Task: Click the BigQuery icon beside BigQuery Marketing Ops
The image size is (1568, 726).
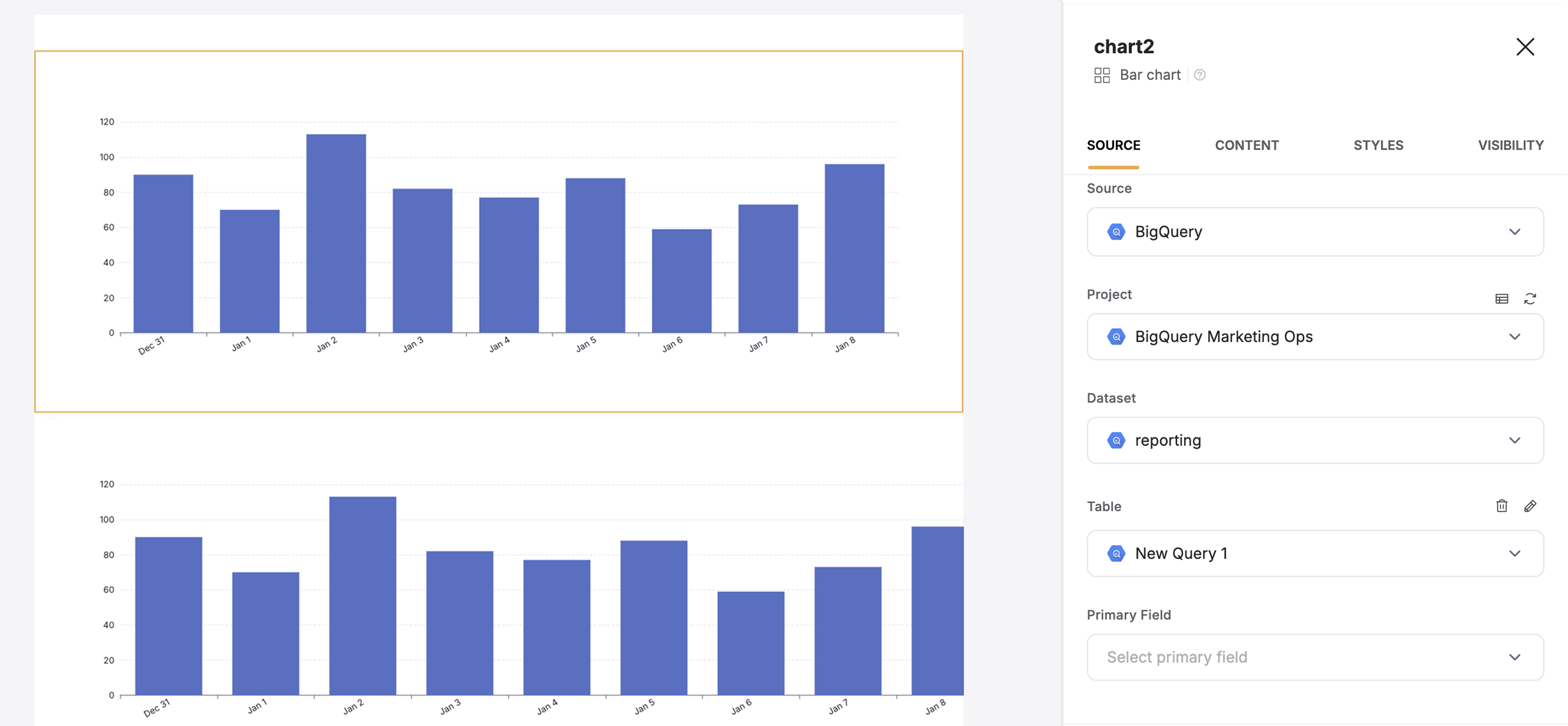Action: tap(1117, 336)
